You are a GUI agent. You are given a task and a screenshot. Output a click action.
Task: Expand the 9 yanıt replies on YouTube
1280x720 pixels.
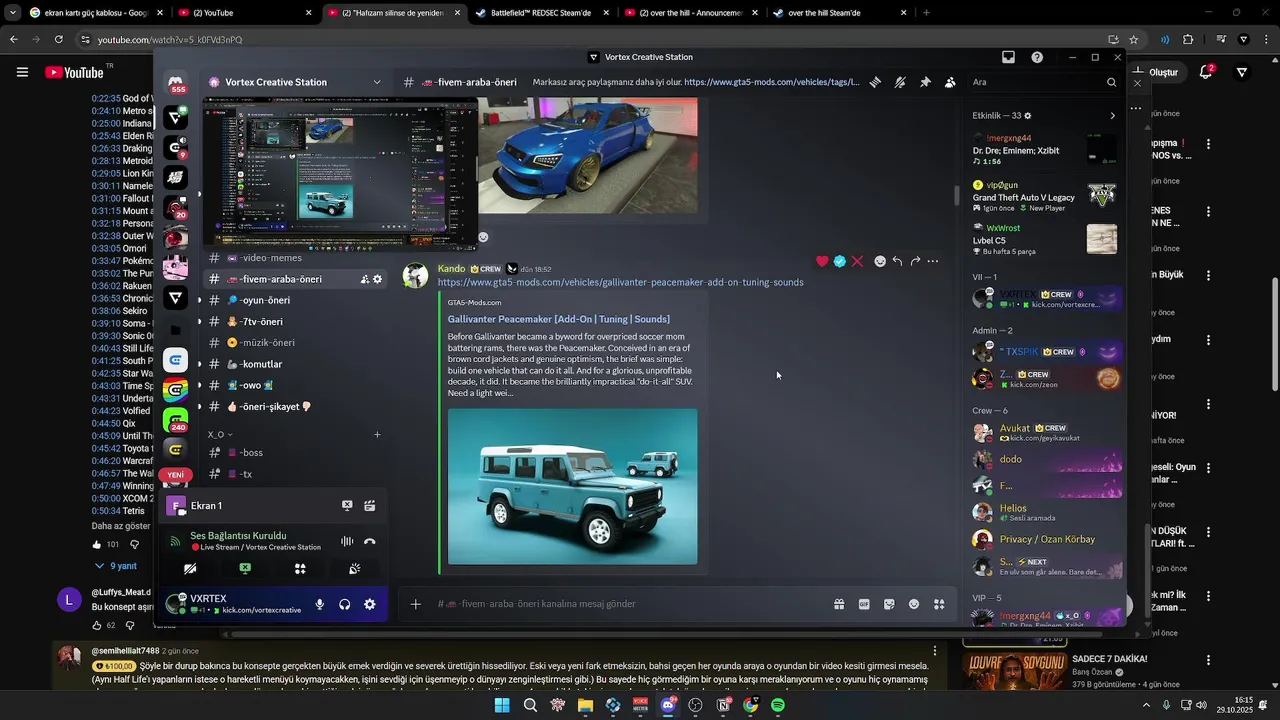116,566
